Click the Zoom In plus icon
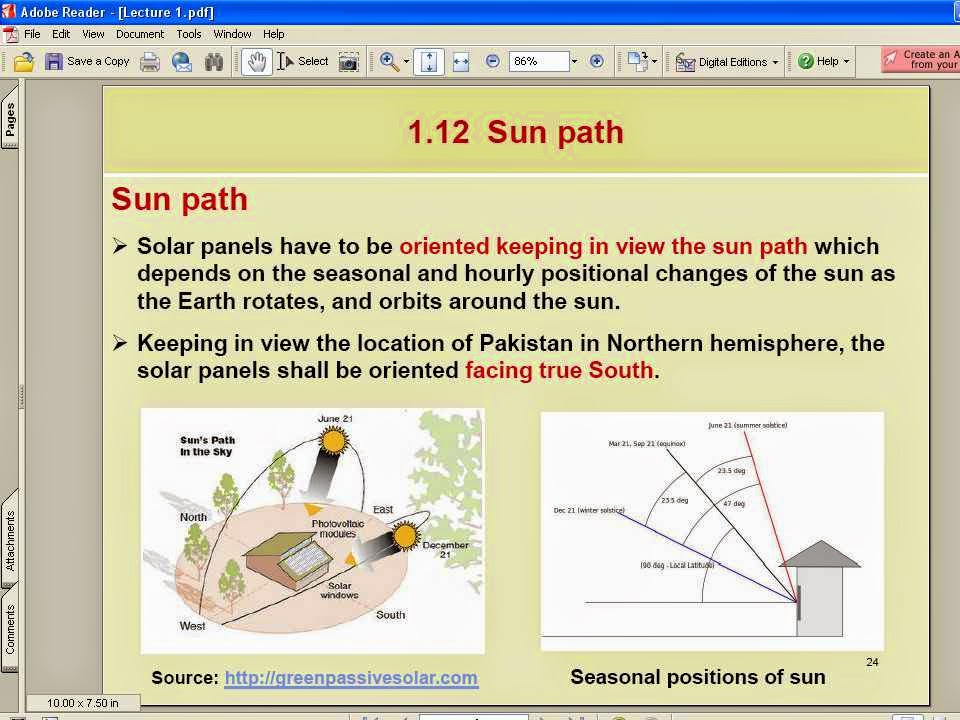 tap(597, 61)
